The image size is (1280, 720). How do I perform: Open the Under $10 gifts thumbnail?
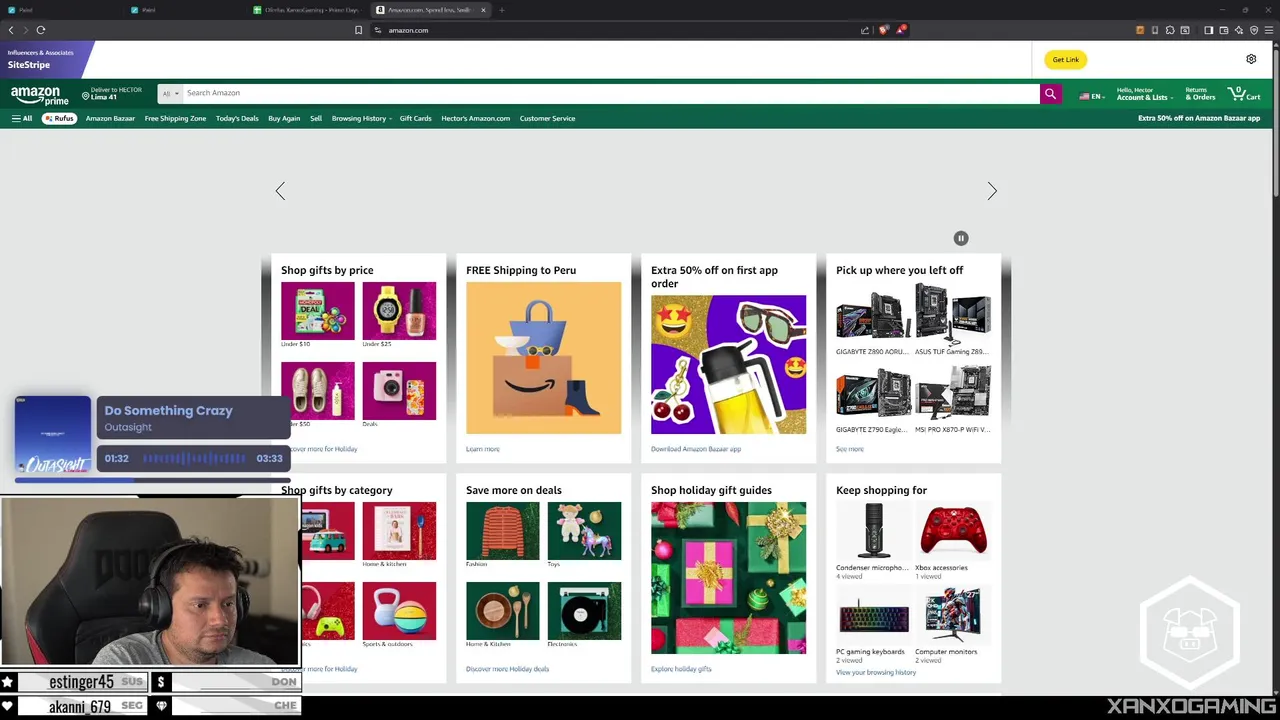317,311
